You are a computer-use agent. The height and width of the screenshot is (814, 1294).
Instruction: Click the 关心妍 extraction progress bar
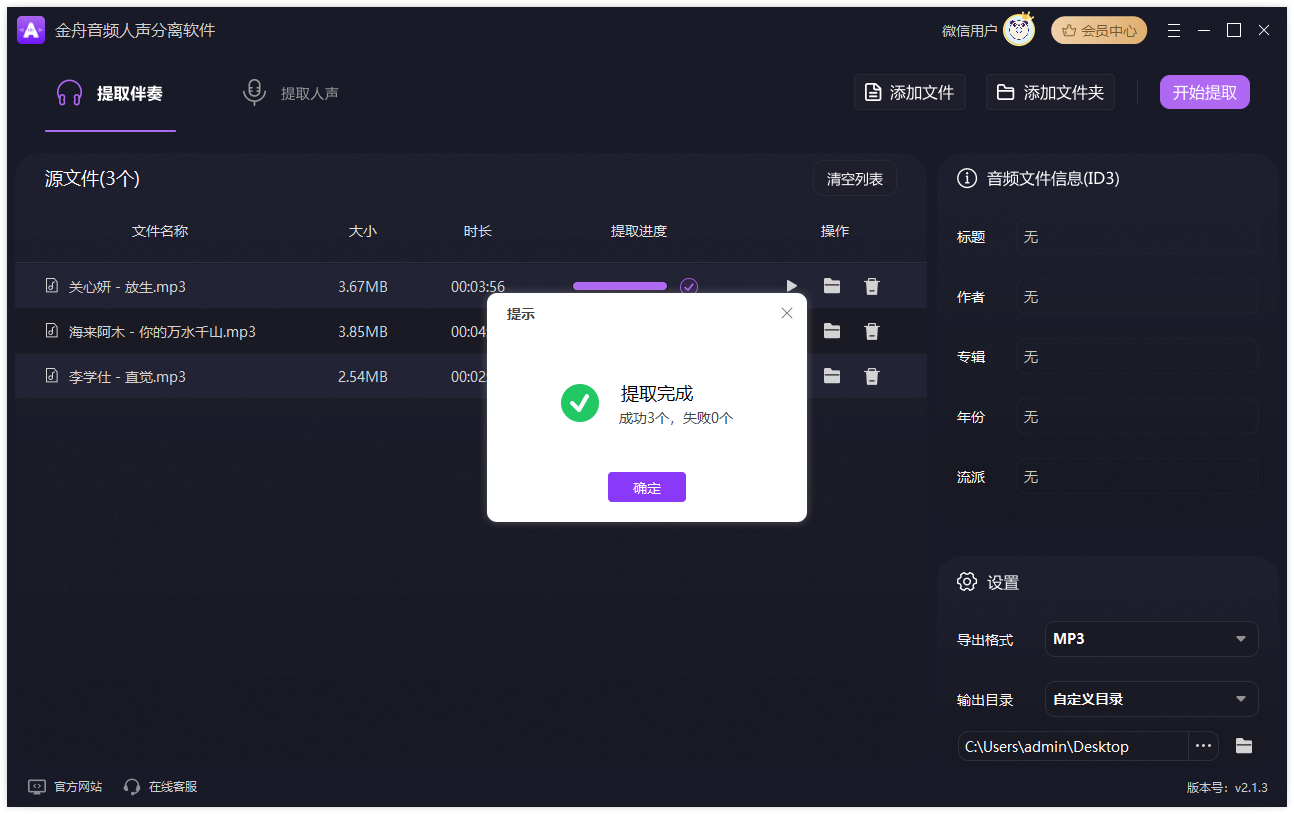click(619, 285)
